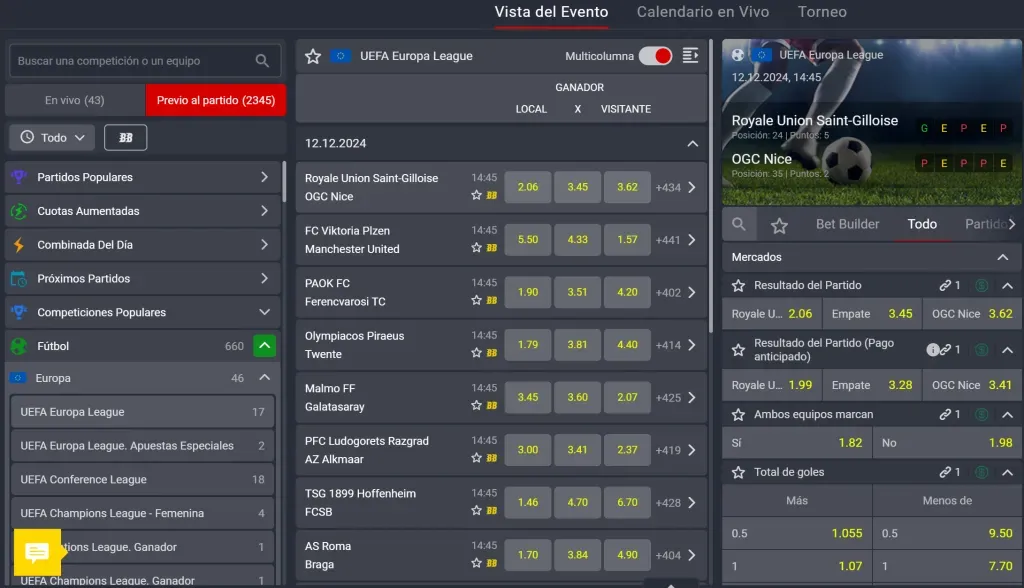Click the search magnifier in competition search box
The height and width of the screenshot is (588, 1024).
(x=262, y=61)
